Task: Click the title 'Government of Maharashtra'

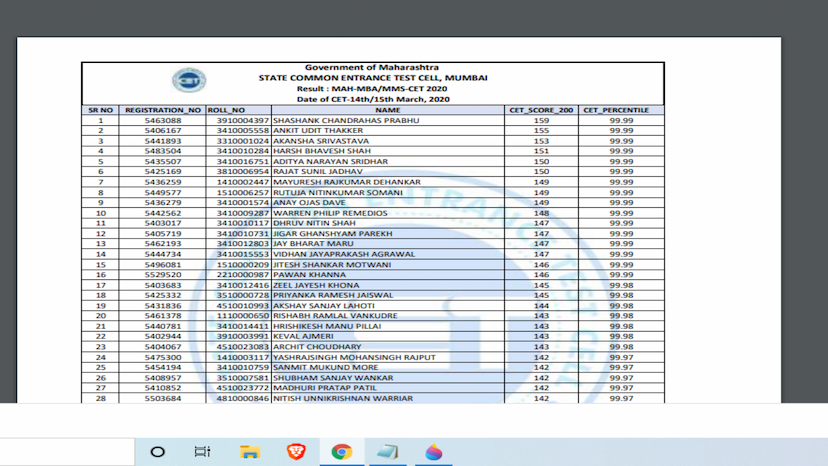Action: pos(372,67)
